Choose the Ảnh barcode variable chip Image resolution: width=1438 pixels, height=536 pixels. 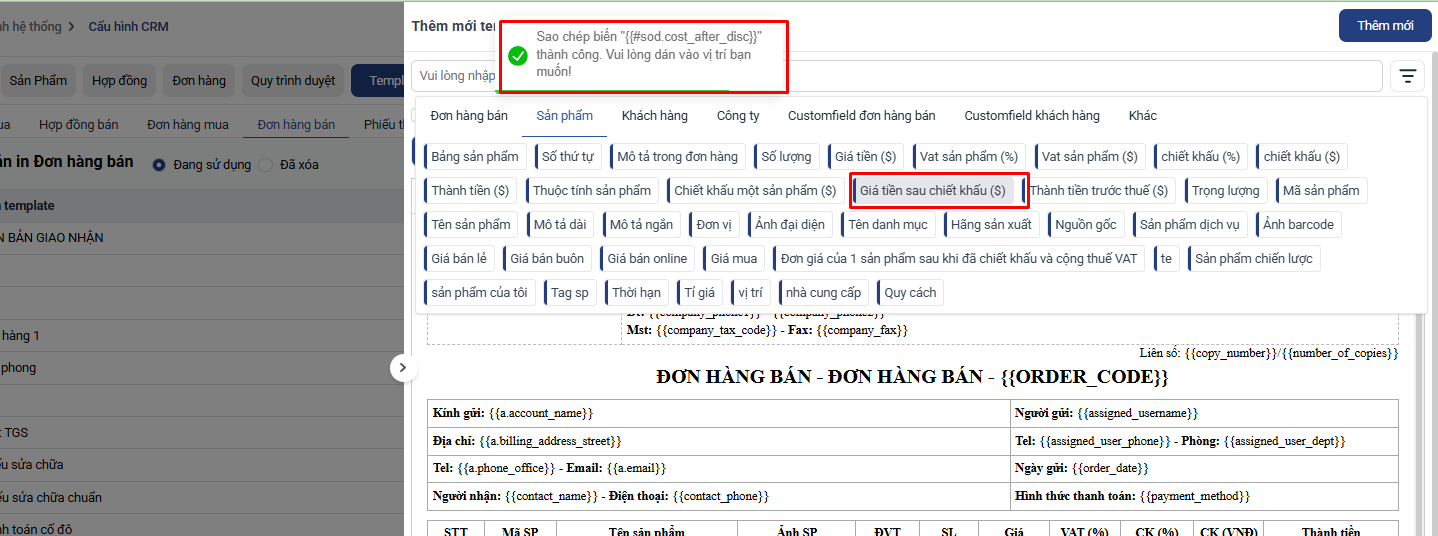click(1298, 224)
